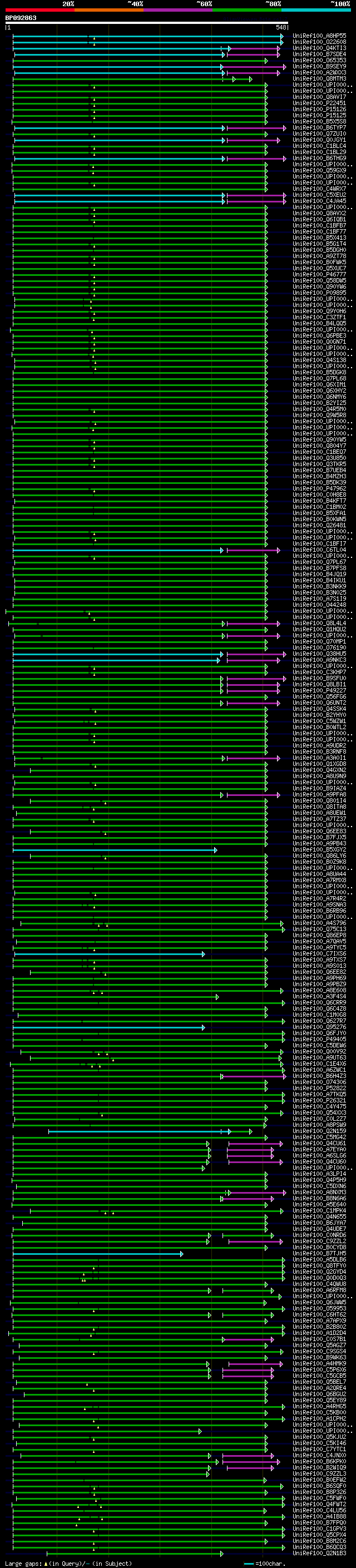Select the query name BP092863
Image resolution: width=356 pixels, height=1568 pixels.
coord(21,18)
